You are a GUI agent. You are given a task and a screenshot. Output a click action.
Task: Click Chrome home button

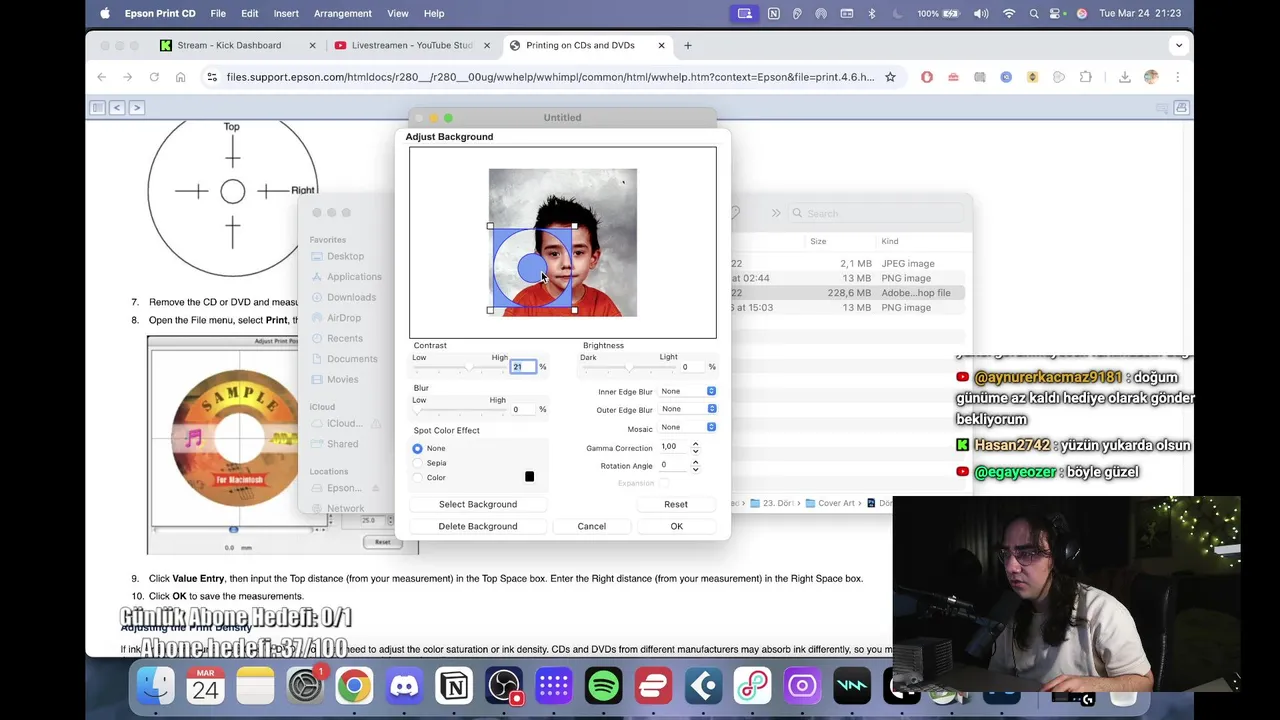180,77
